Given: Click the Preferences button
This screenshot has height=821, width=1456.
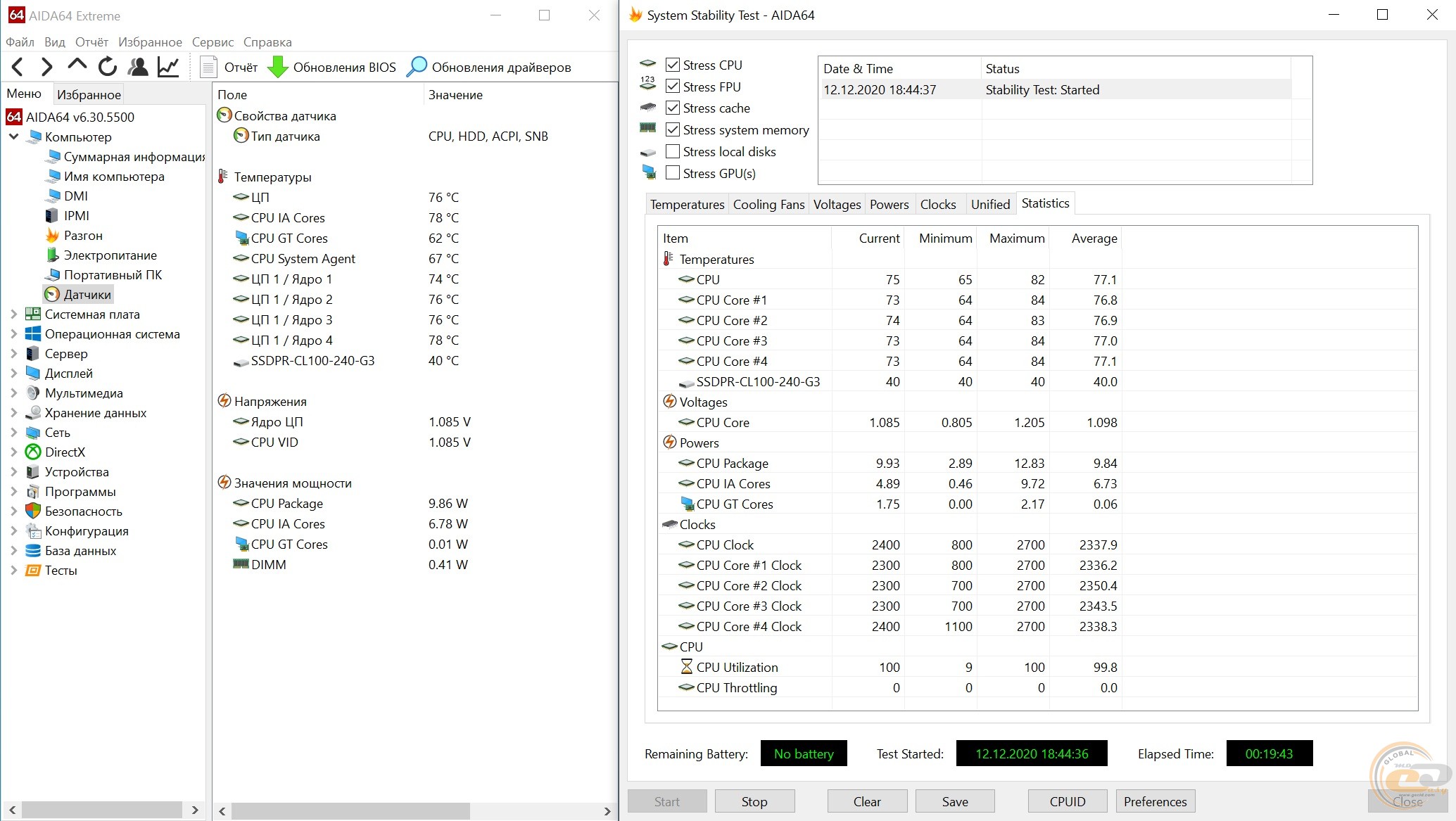Looking at the screenshot, I should click(1156, 801).
